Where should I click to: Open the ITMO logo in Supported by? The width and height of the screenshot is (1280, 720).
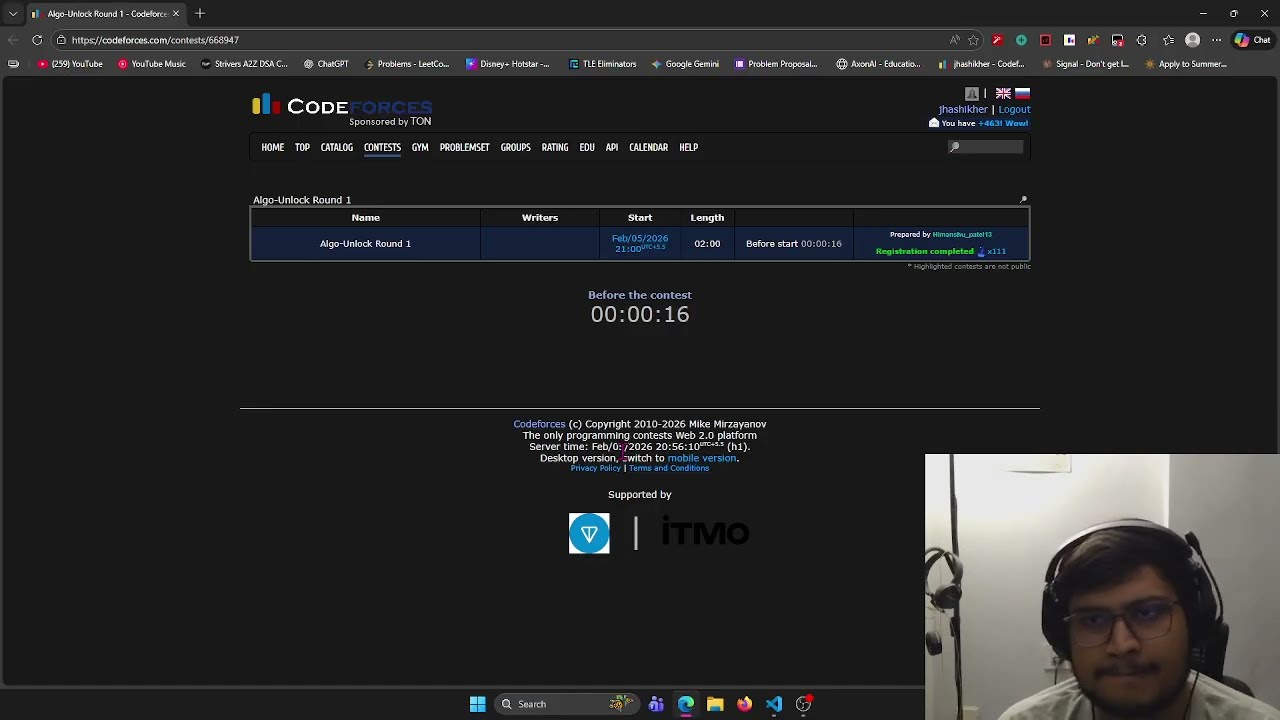705,533
